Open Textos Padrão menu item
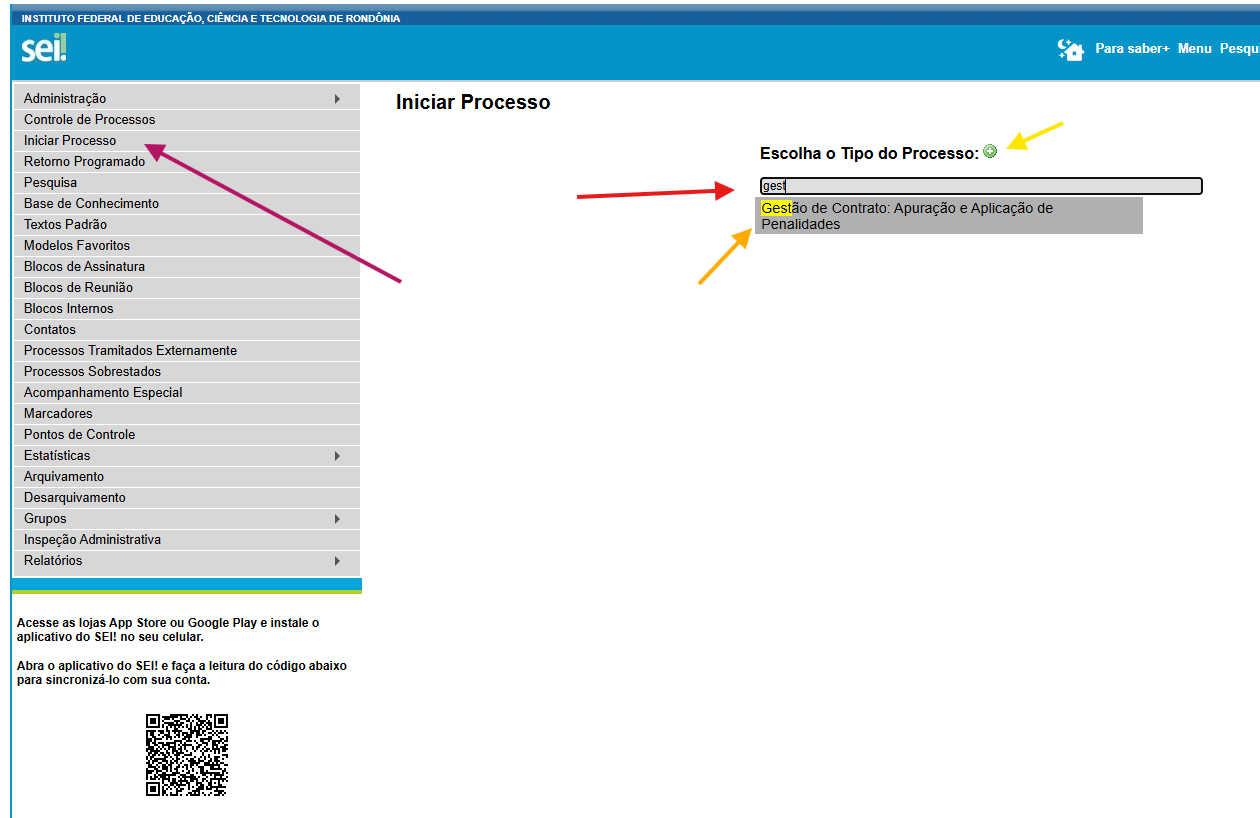The image size is (1260, 818). [x=65, y=225]
